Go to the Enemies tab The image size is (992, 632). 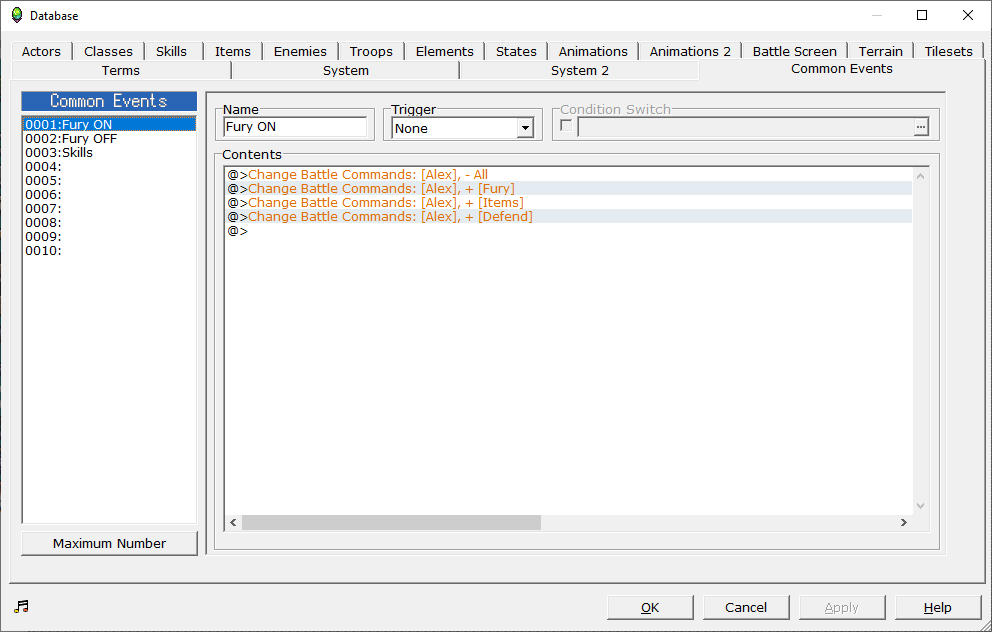(x=300, y=51)
